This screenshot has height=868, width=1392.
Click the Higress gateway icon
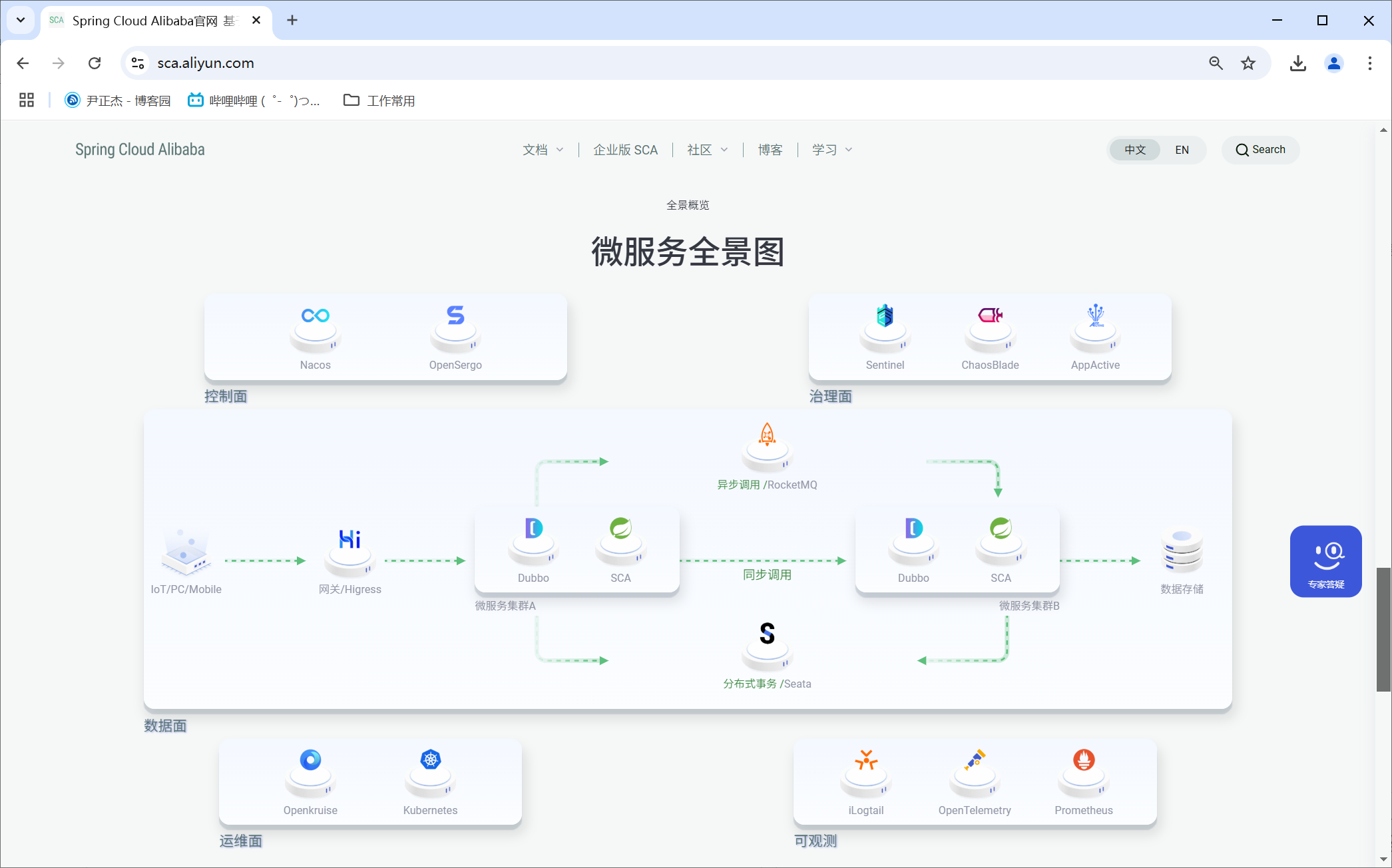click(349, 539)
